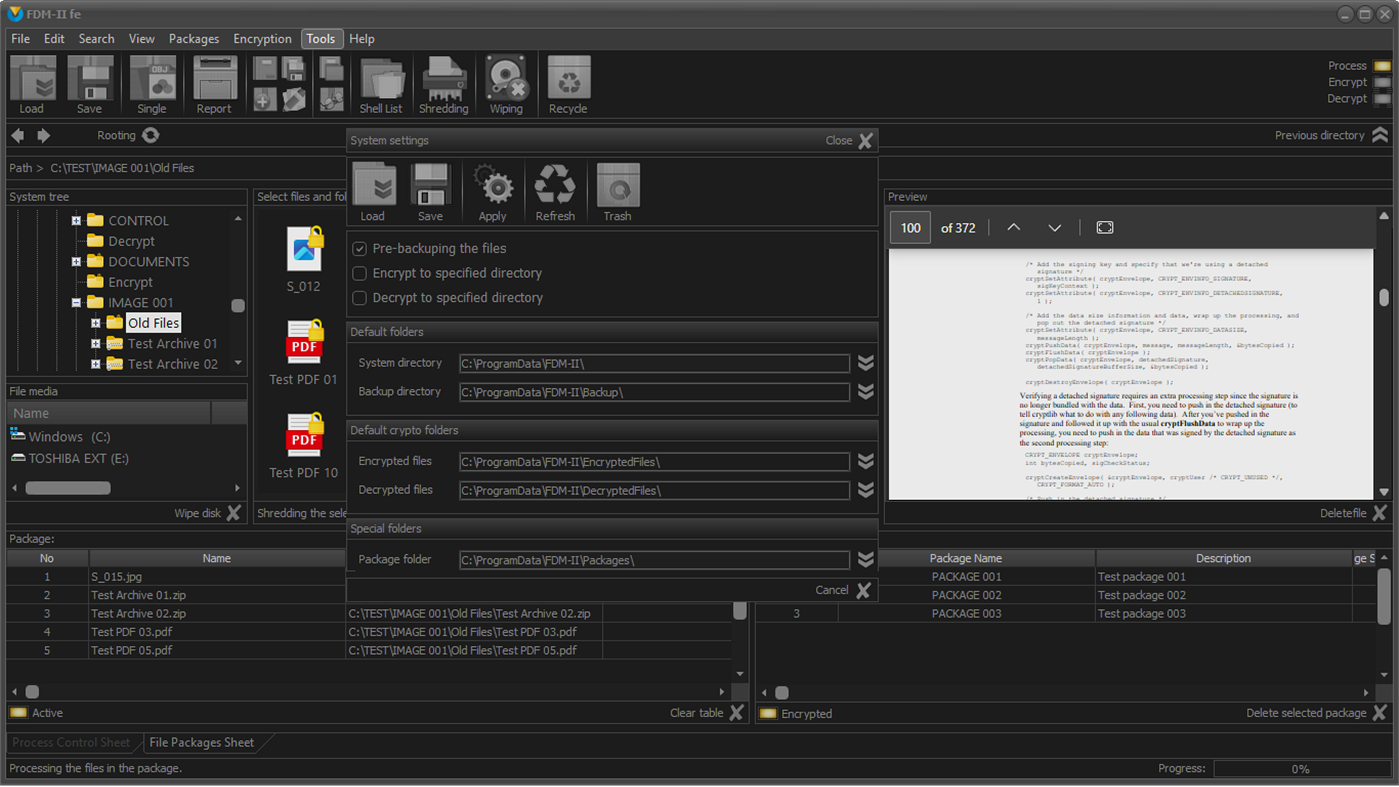Switch to the Process Control Sheet tab
This screenshot has height=787, width=1399.
pyautogui.click(x=71, y=743)
